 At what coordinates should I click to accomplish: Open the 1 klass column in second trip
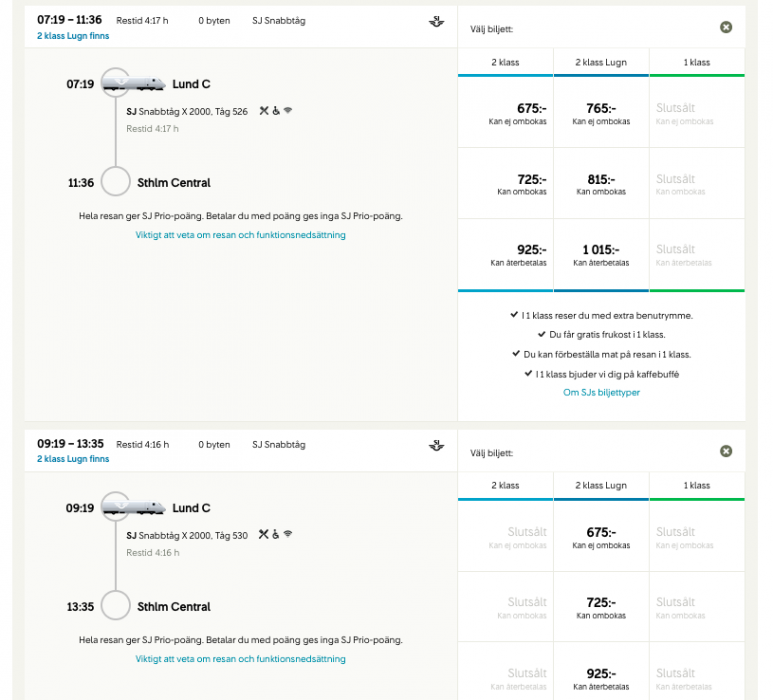coord(697,486)
